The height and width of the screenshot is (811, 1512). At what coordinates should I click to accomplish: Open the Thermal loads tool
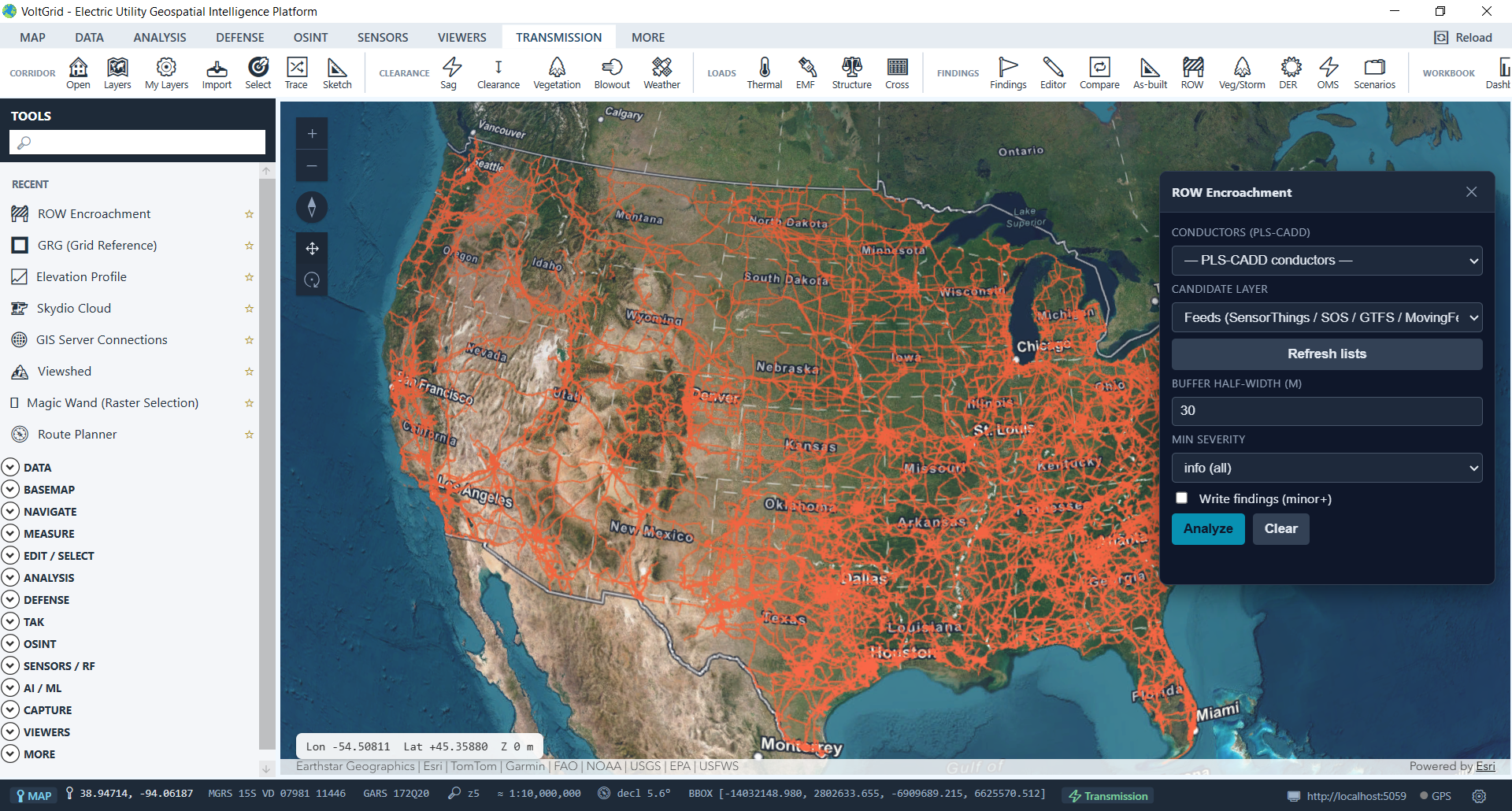tap(764, 73)
